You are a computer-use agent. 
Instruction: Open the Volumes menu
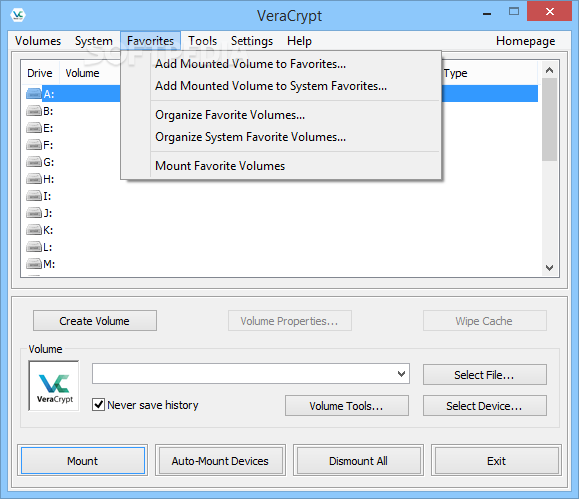coord(38,41)
